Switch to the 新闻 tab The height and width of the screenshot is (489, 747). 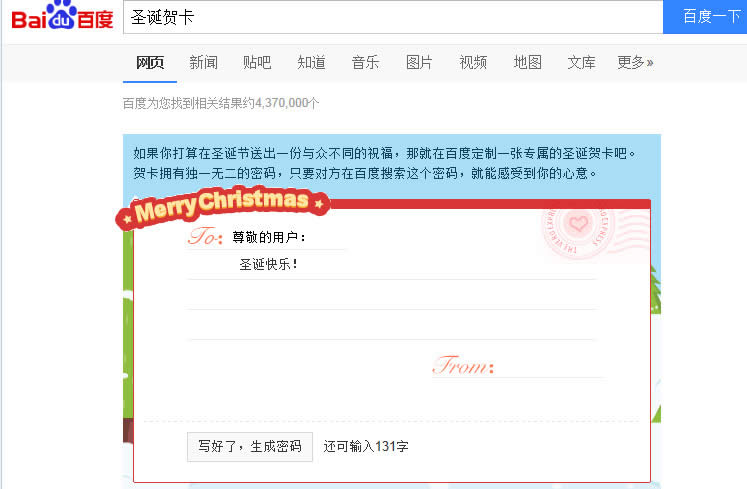[203, 62]
